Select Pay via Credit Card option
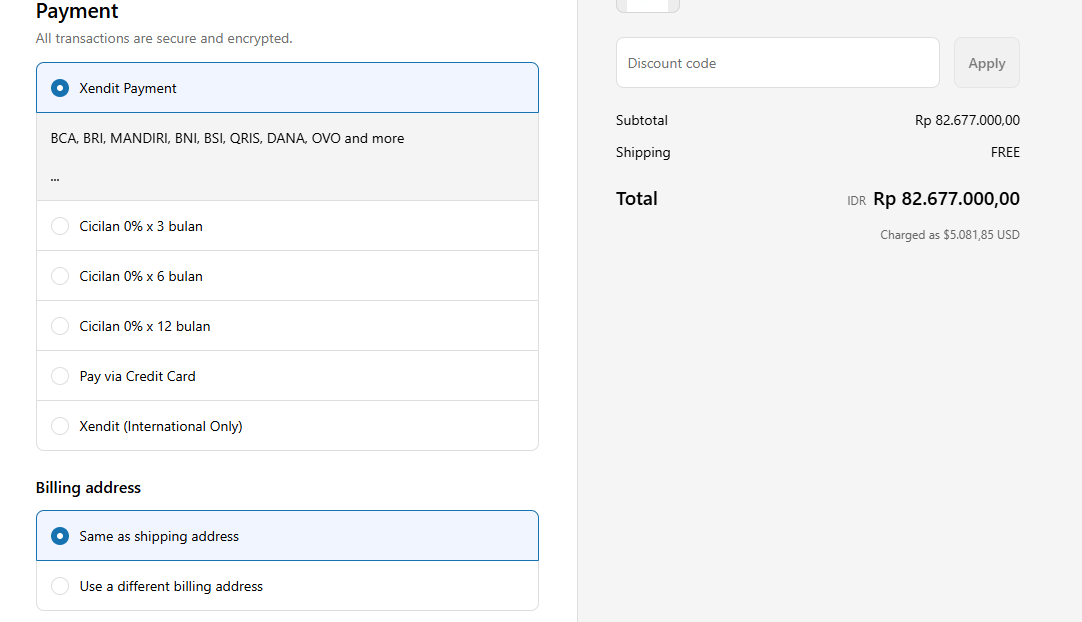The width and height of the screenshot is (1082, 622). 60,376
